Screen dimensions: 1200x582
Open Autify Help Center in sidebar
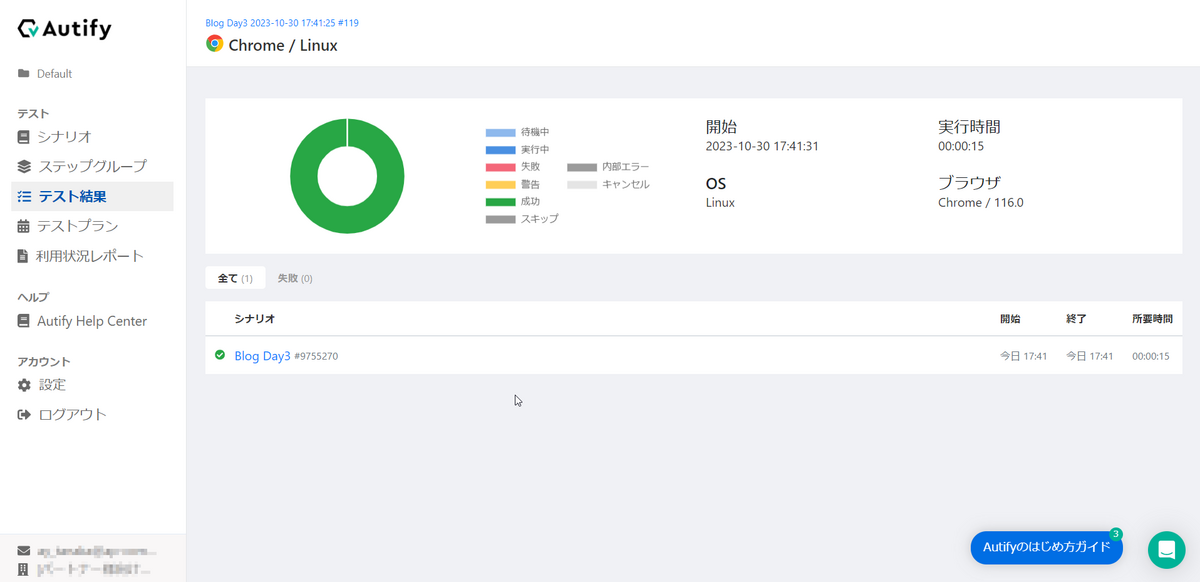92,321
